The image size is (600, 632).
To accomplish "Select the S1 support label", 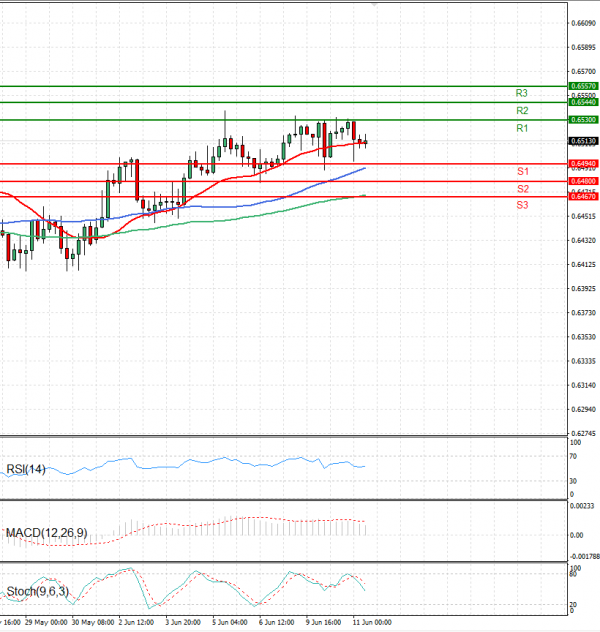I will 522,172.
